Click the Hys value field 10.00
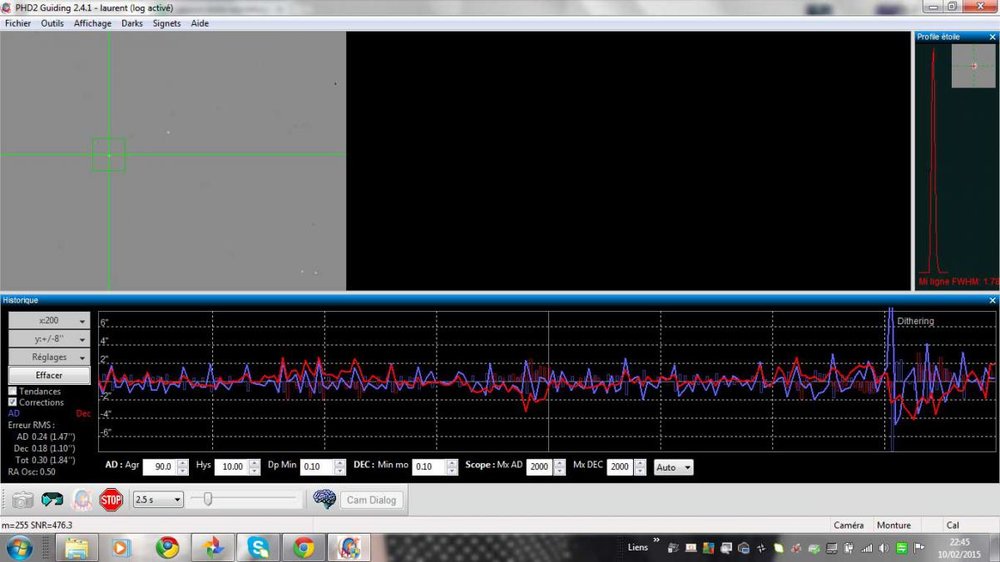 232,467
